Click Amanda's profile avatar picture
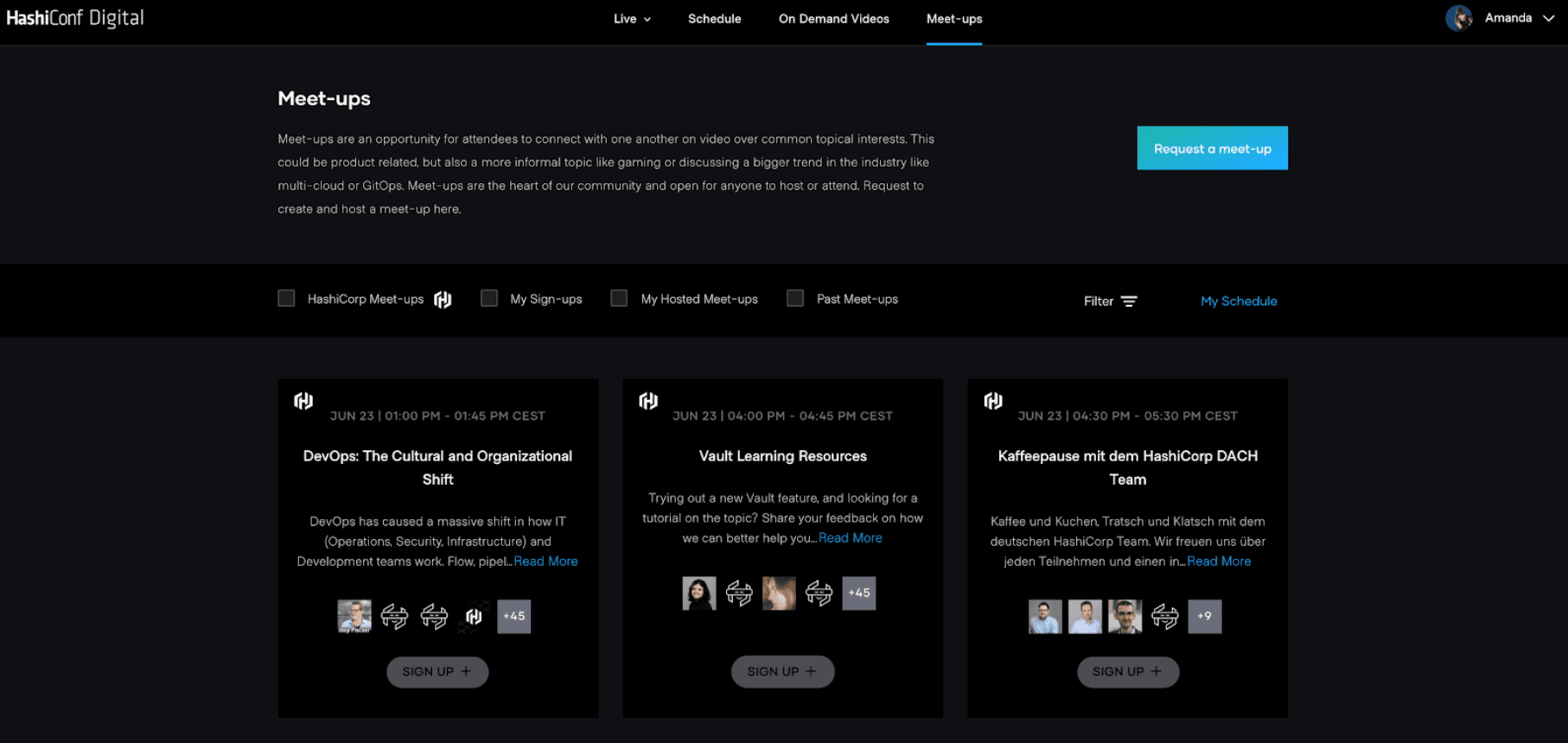Image resolution: width=1568 pixels, height=743 pixels. click(x=1458, y=18)
